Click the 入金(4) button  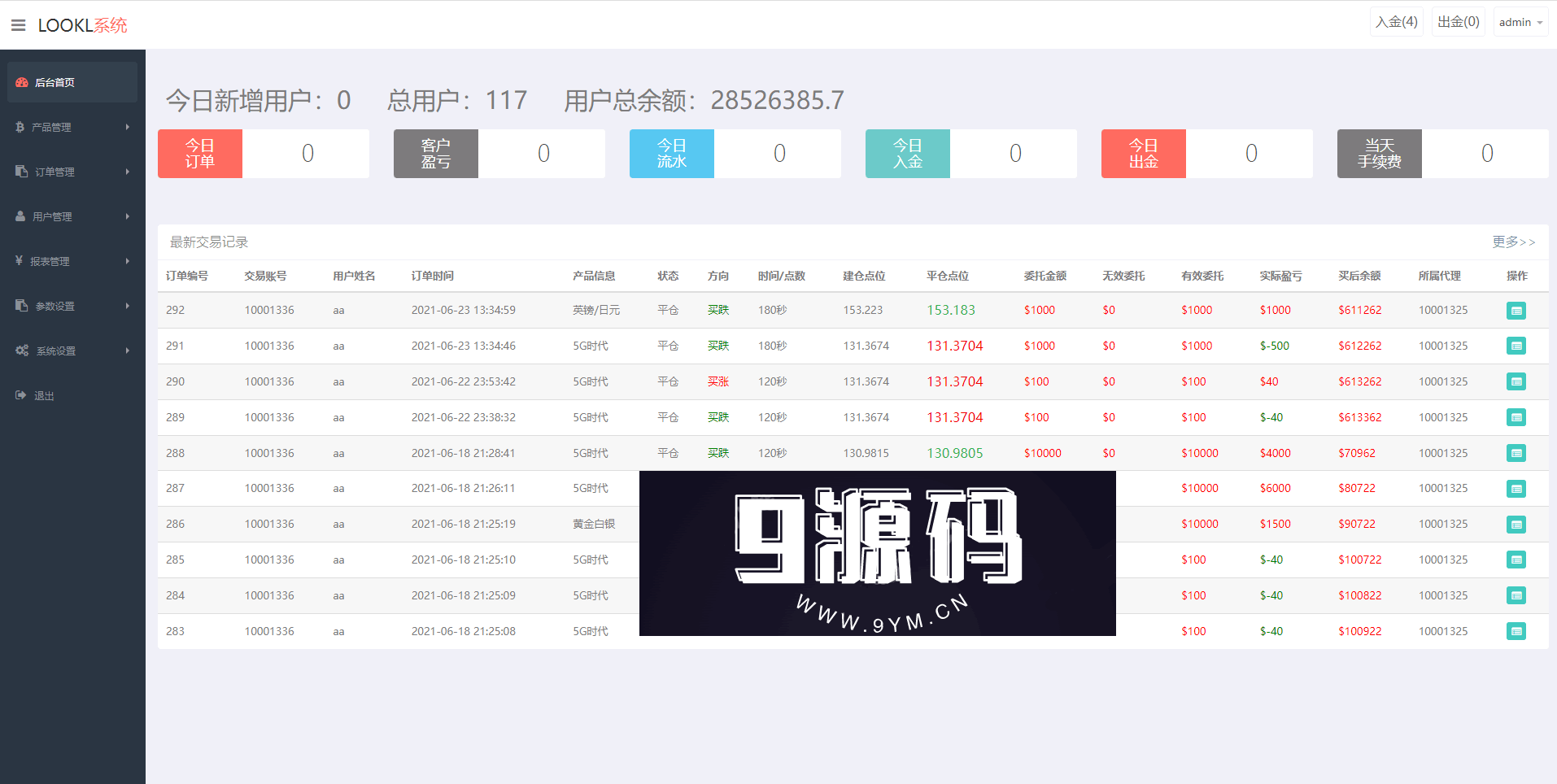[1396, 22]
